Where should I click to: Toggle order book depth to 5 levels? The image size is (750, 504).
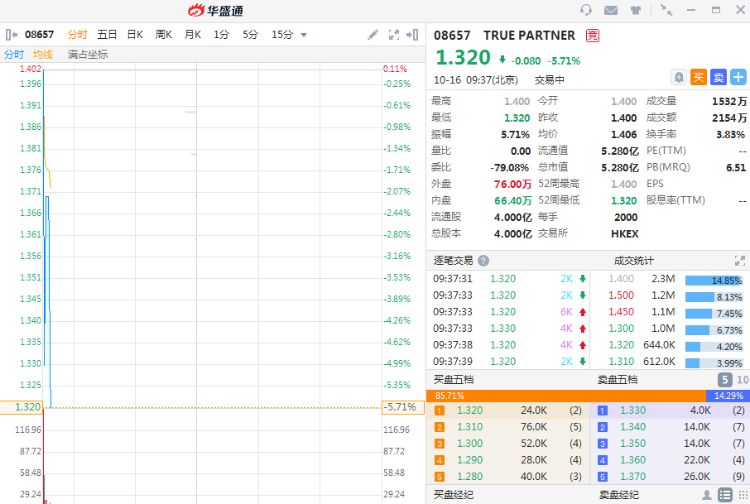724,380
